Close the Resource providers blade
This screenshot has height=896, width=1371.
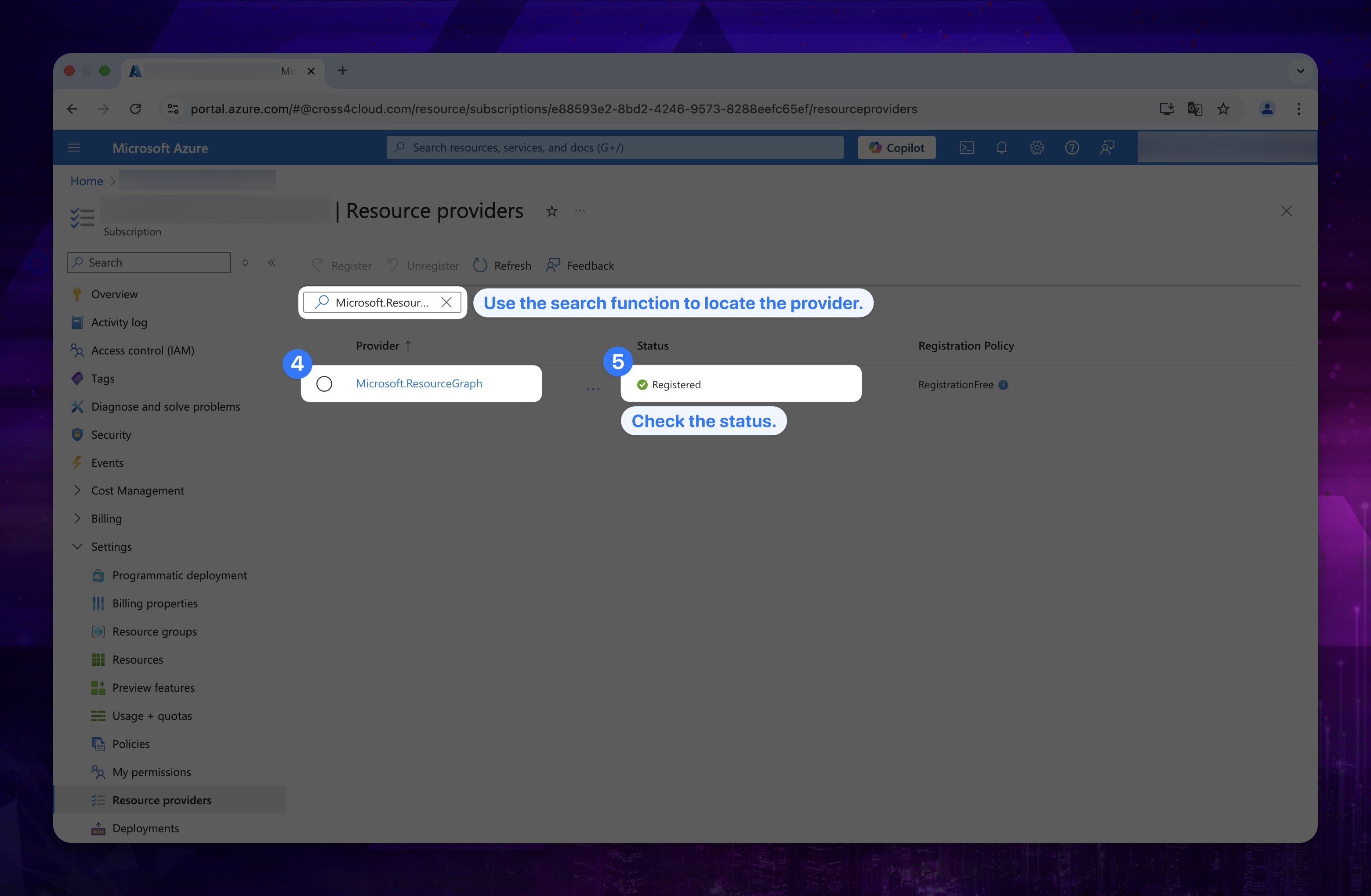[1286, 211]
